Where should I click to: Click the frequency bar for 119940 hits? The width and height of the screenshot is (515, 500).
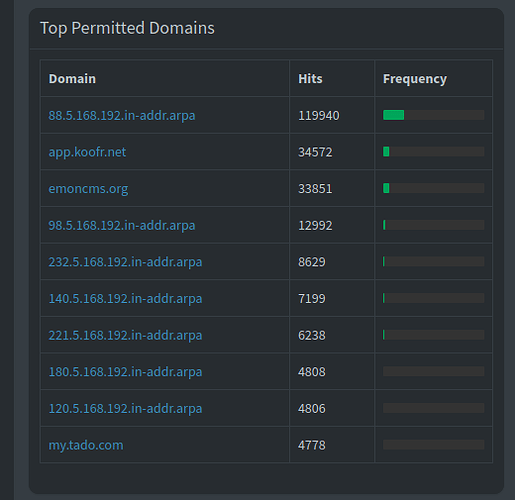tap(433, 115)
